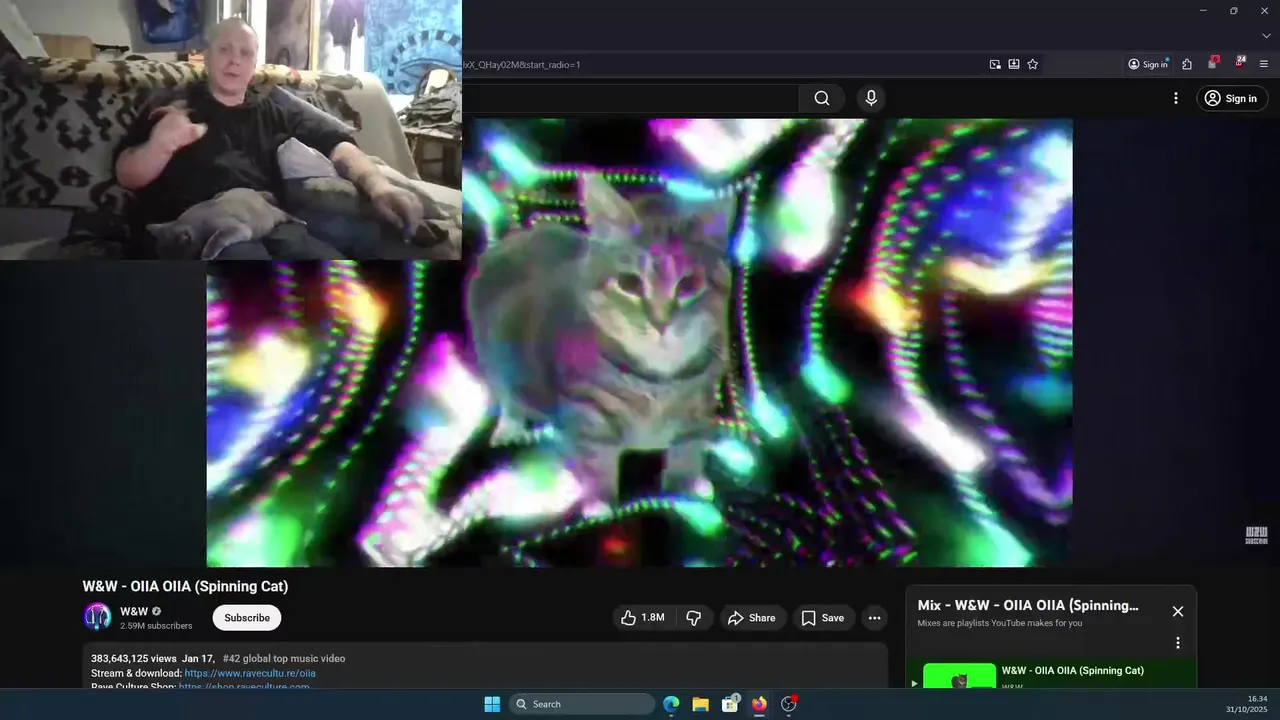Open YouTube settings three-dot menu beside Sign in
Image resolution: width=1280 pixels, height=720 pixels.
(1176, 98)
